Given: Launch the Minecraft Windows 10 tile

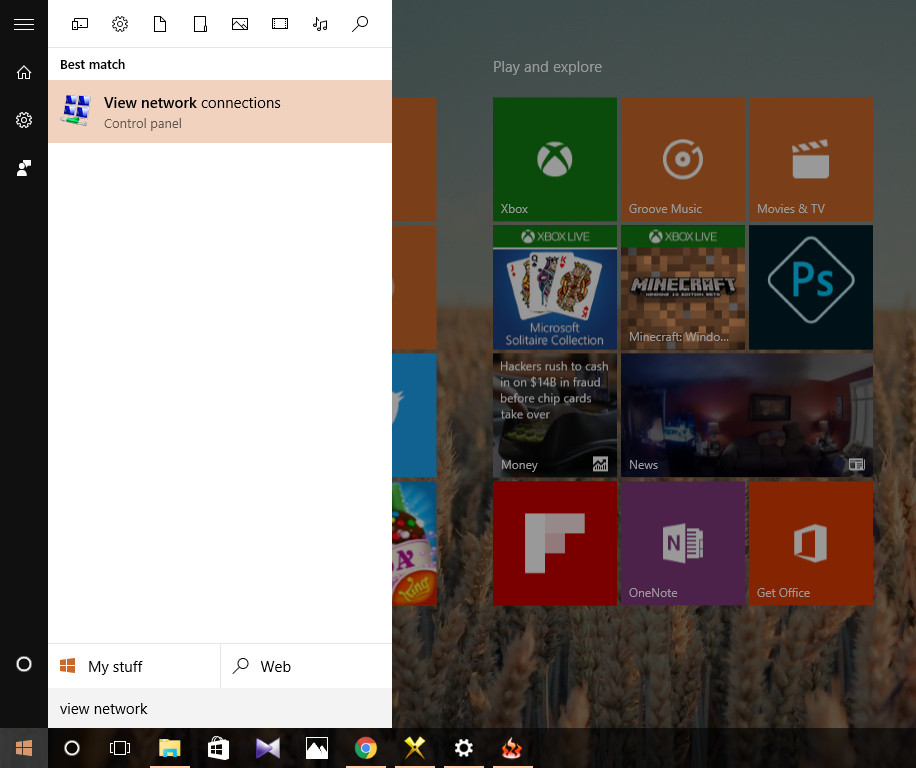Looking at the screenshot, I should point(683,287).
